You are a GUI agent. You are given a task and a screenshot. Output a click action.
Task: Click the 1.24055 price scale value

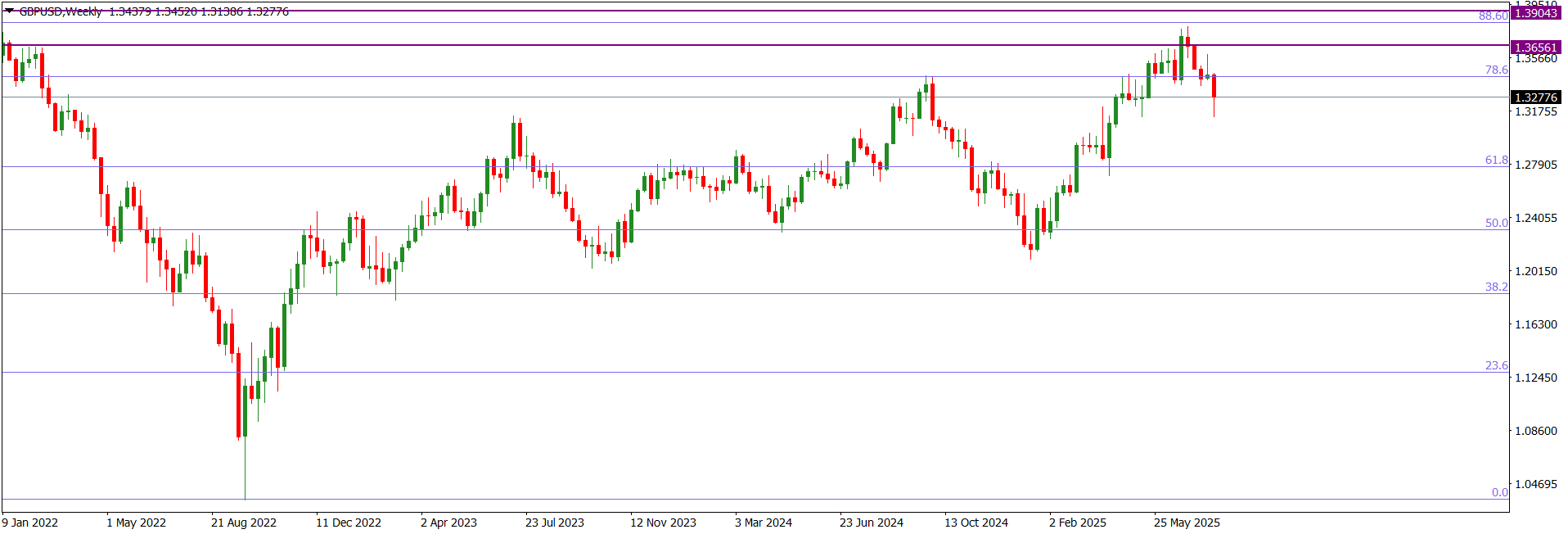click(x=1536, y=218)
